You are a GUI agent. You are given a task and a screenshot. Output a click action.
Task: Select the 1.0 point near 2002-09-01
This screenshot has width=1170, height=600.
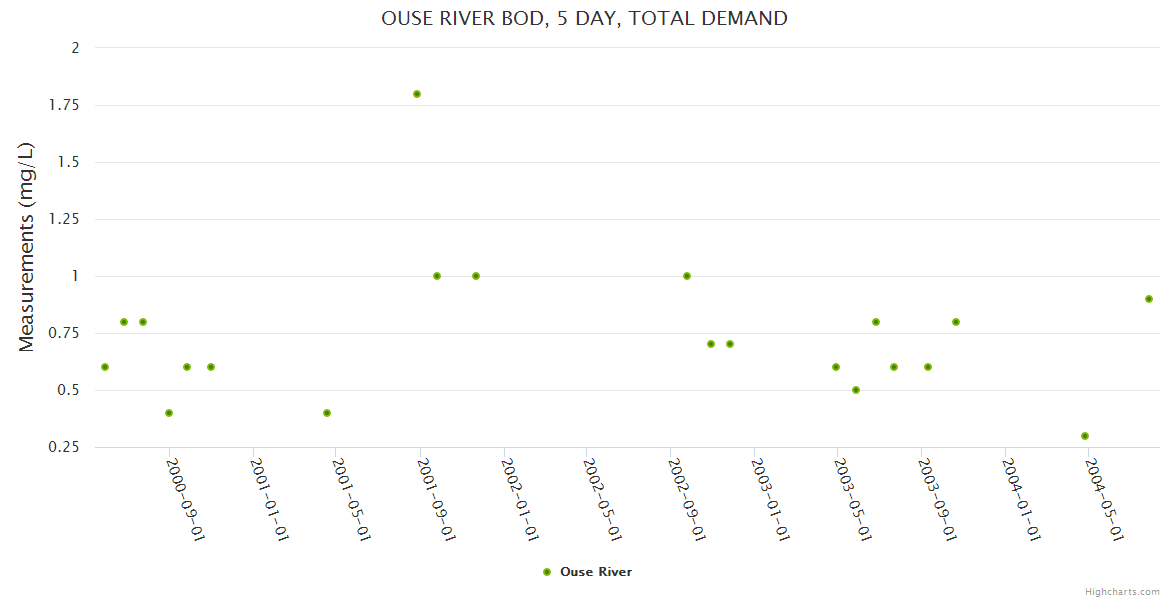687,276
